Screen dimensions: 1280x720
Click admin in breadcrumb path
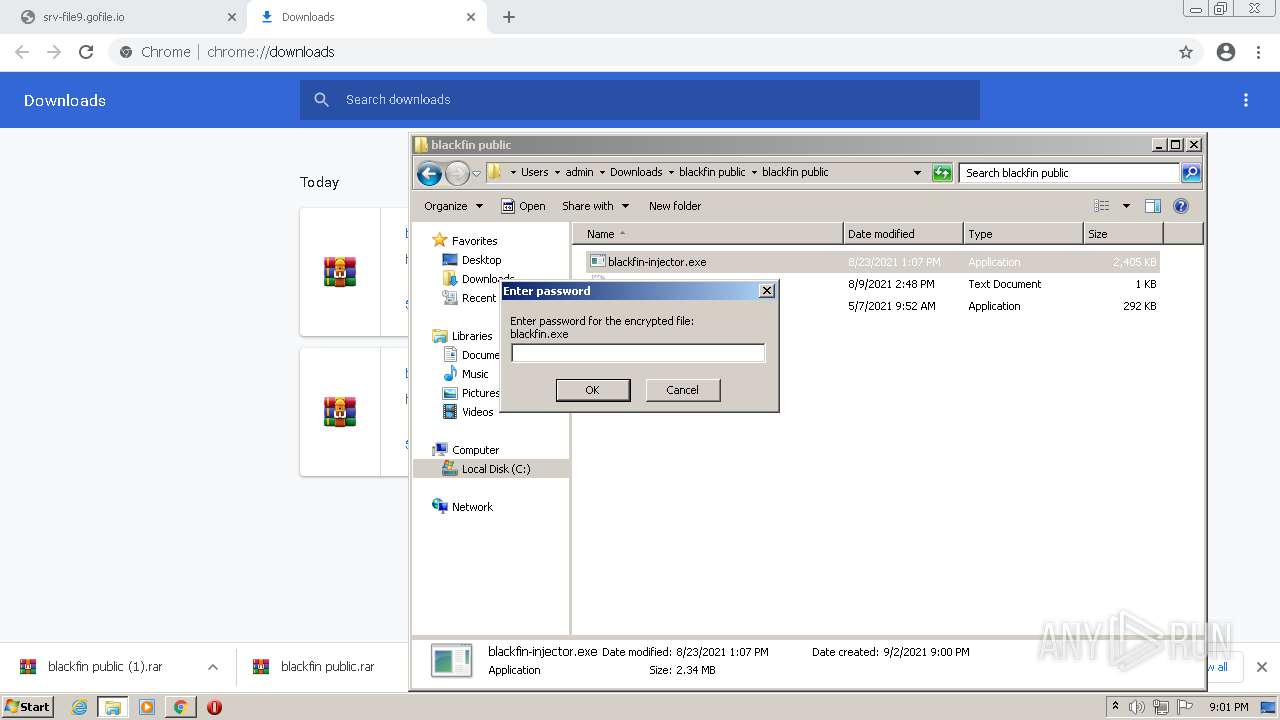(579, 172)
